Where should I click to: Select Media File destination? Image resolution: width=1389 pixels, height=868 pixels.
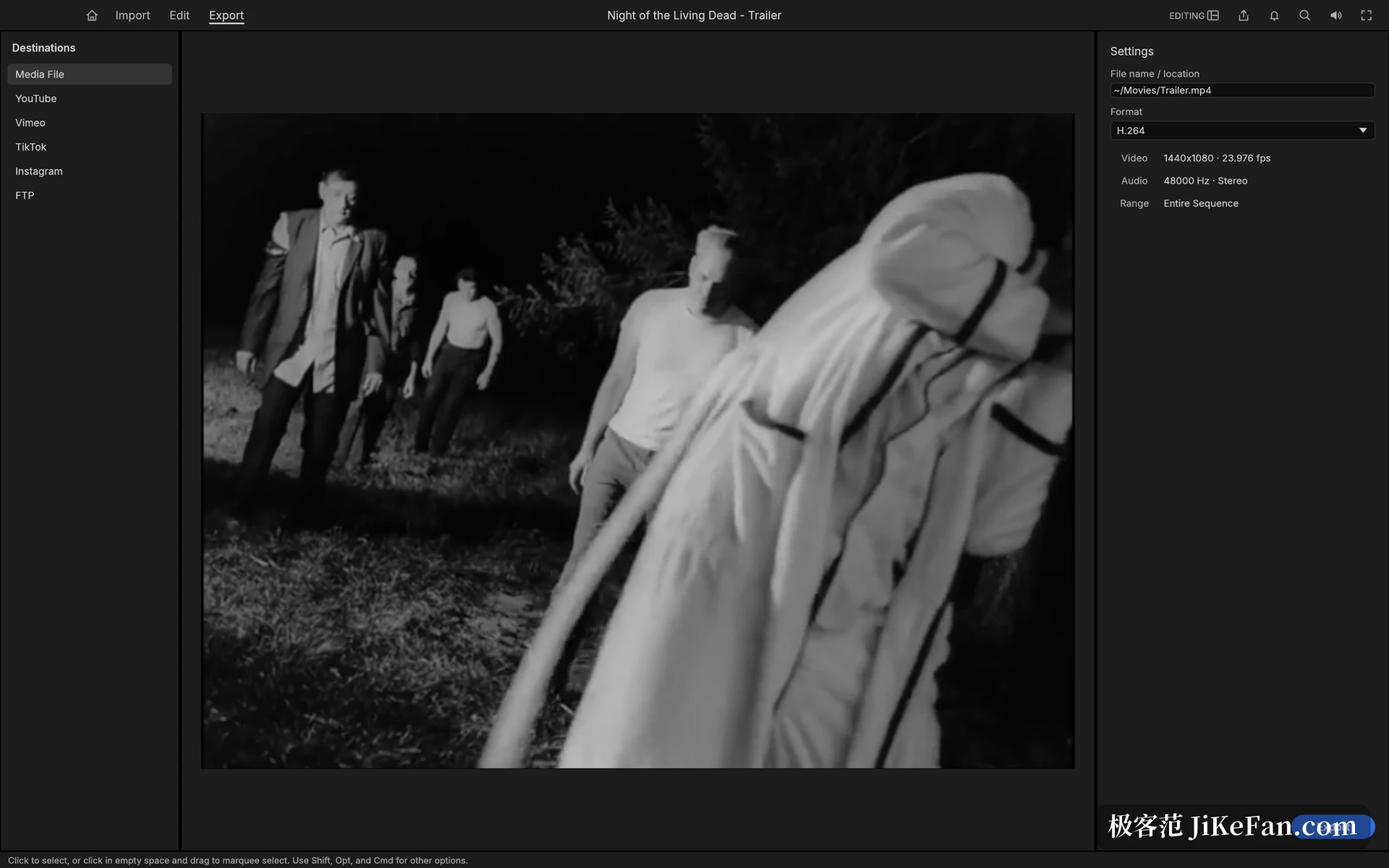tap(90, 75)
